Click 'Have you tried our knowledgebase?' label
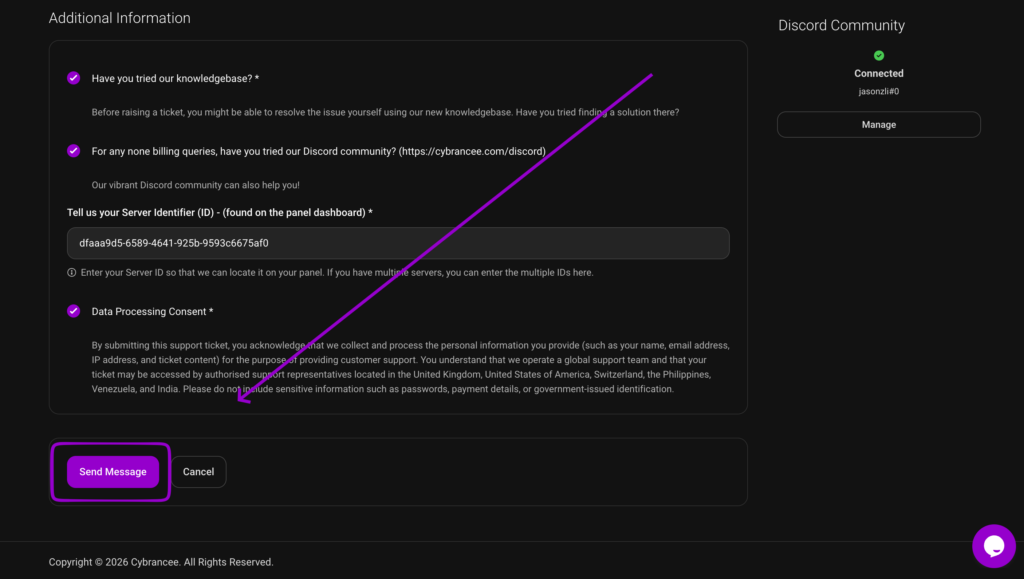This screenshot has height=579, width=1024. 175,78
